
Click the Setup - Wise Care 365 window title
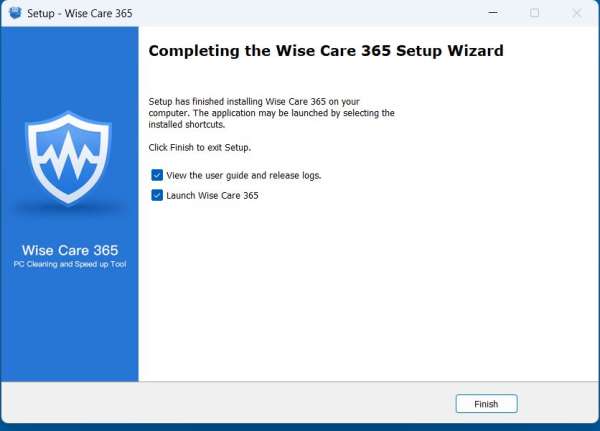click(x=80, y=13)
